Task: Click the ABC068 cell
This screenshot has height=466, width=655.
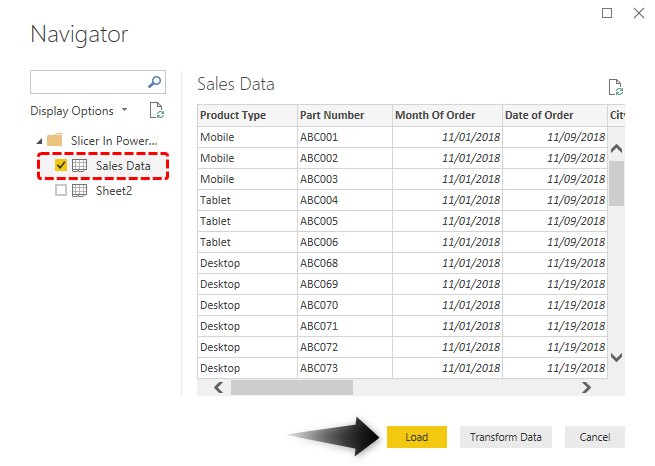Action: 345,263
